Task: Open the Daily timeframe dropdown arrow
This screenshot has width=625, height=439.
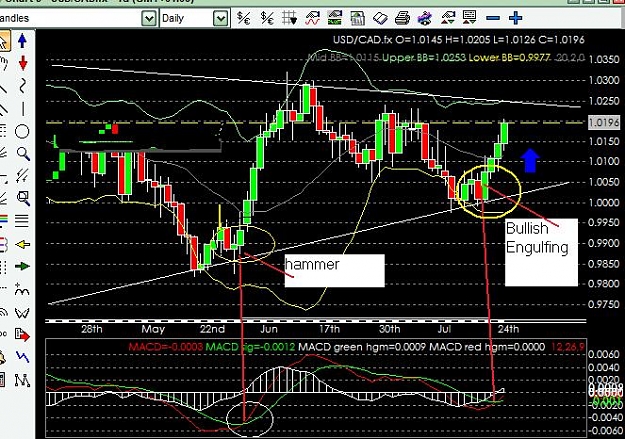Action: pyautogui.click(x=220, y=18)
